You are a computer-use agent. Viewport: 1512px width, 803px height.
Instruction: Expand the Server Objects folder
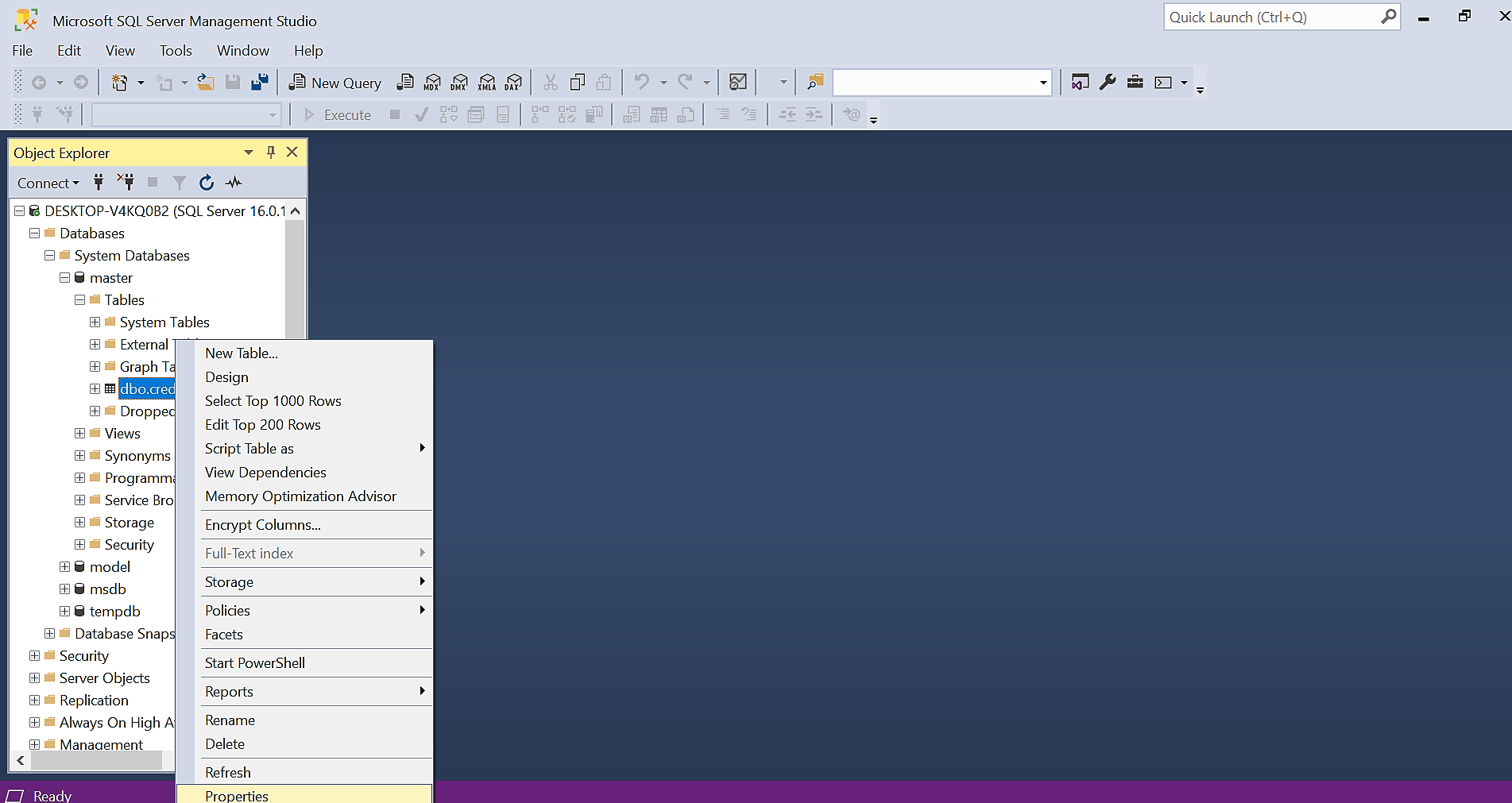(34, 678)
